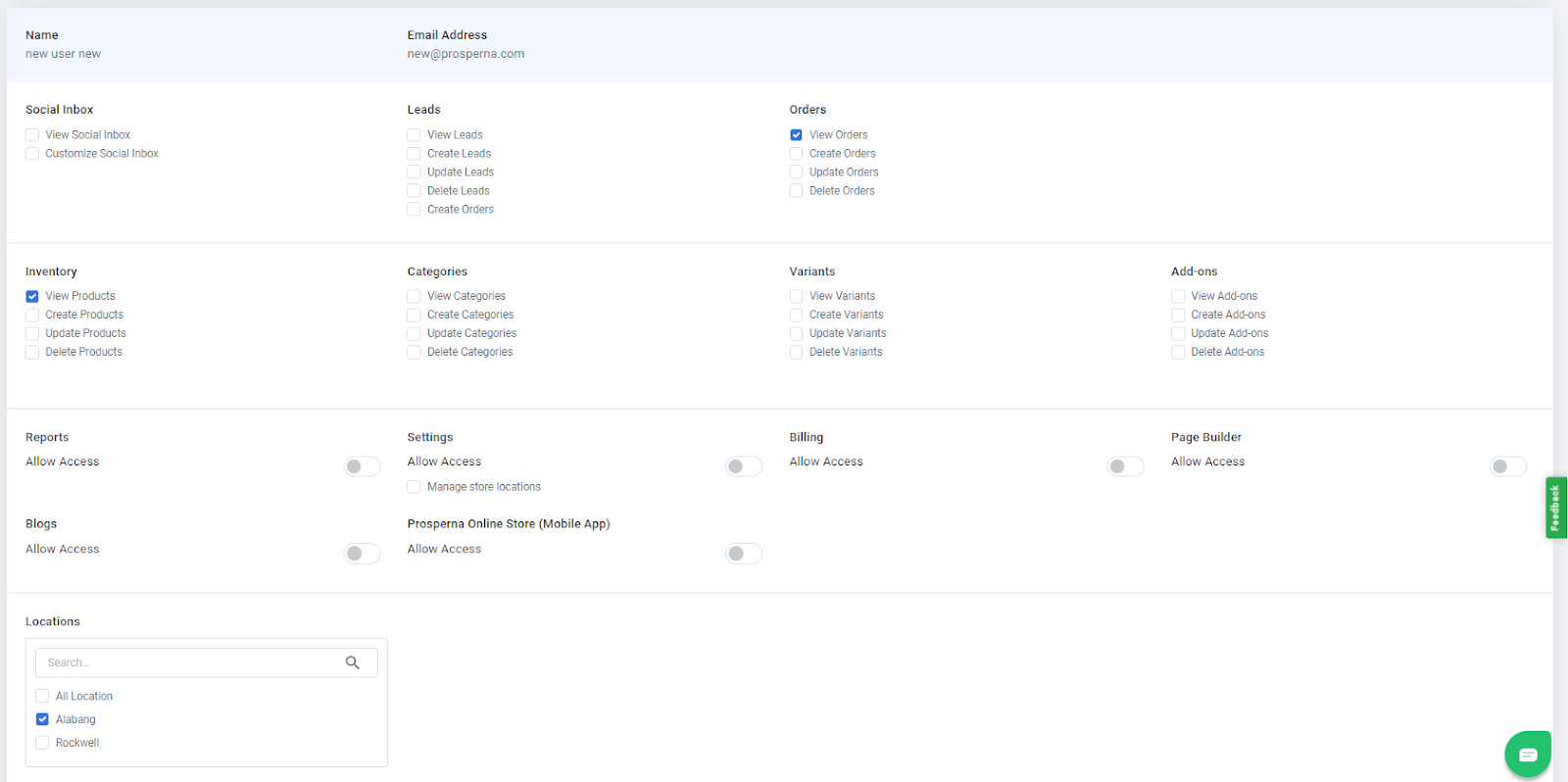1568x782 pixels.
Task: Select the View Variants checkbox
Action: tap(796, 296)
